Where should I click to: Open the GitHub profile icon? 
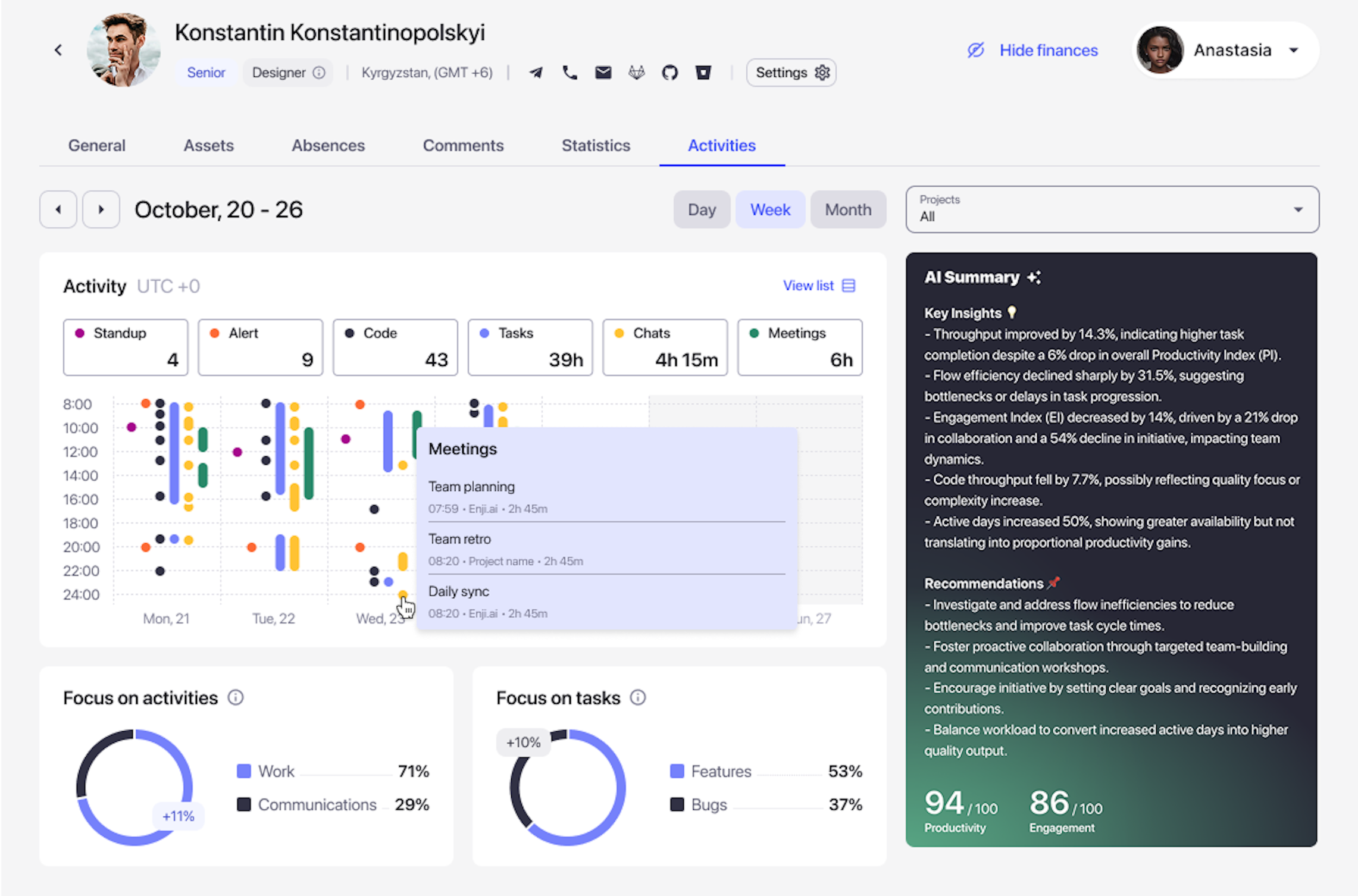coord(669,73)
